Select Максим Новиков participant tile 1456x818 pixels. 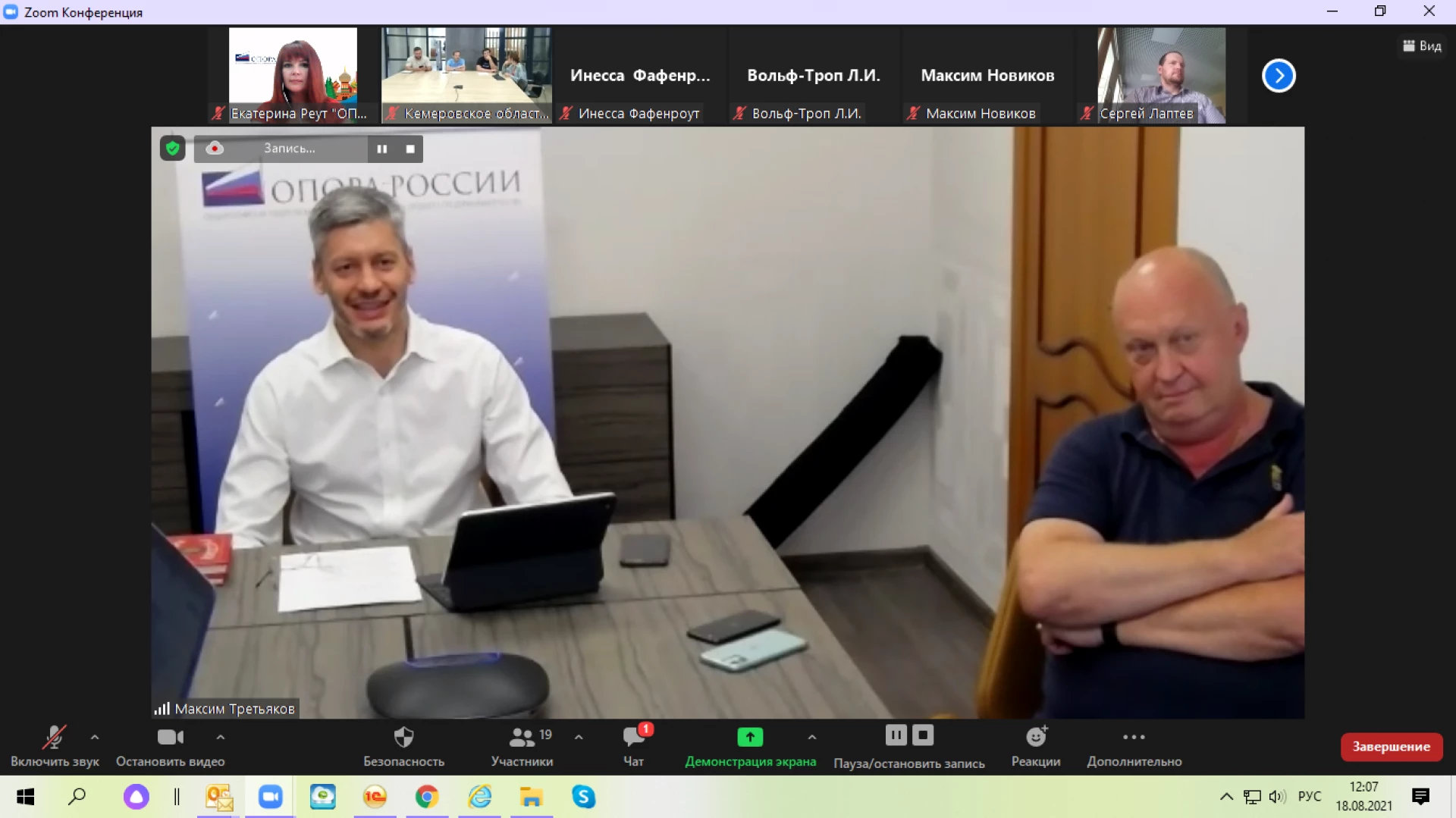click(987, 75)
